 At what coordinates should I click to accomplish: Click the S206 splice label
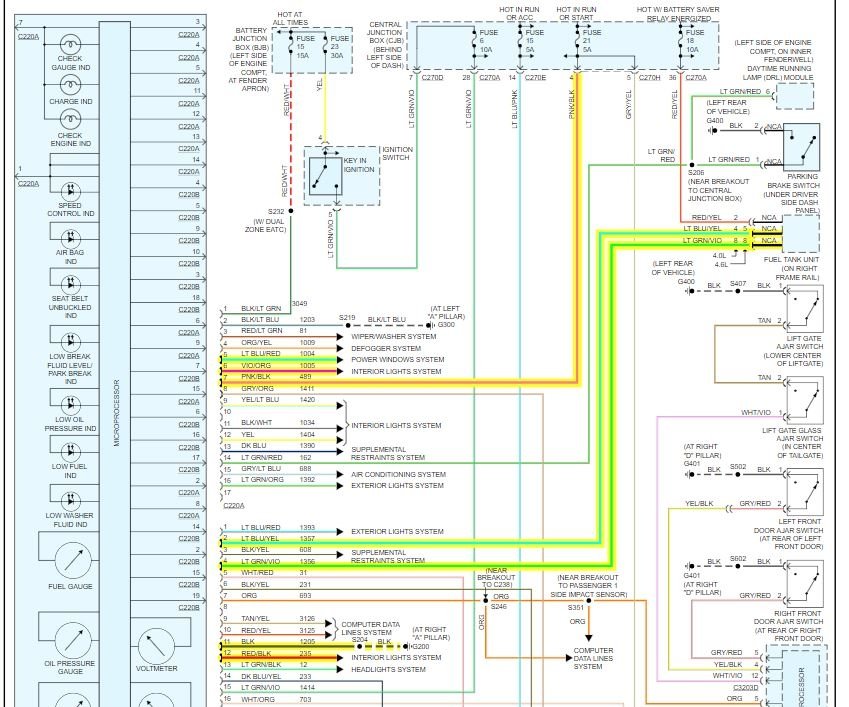[696, 173]
